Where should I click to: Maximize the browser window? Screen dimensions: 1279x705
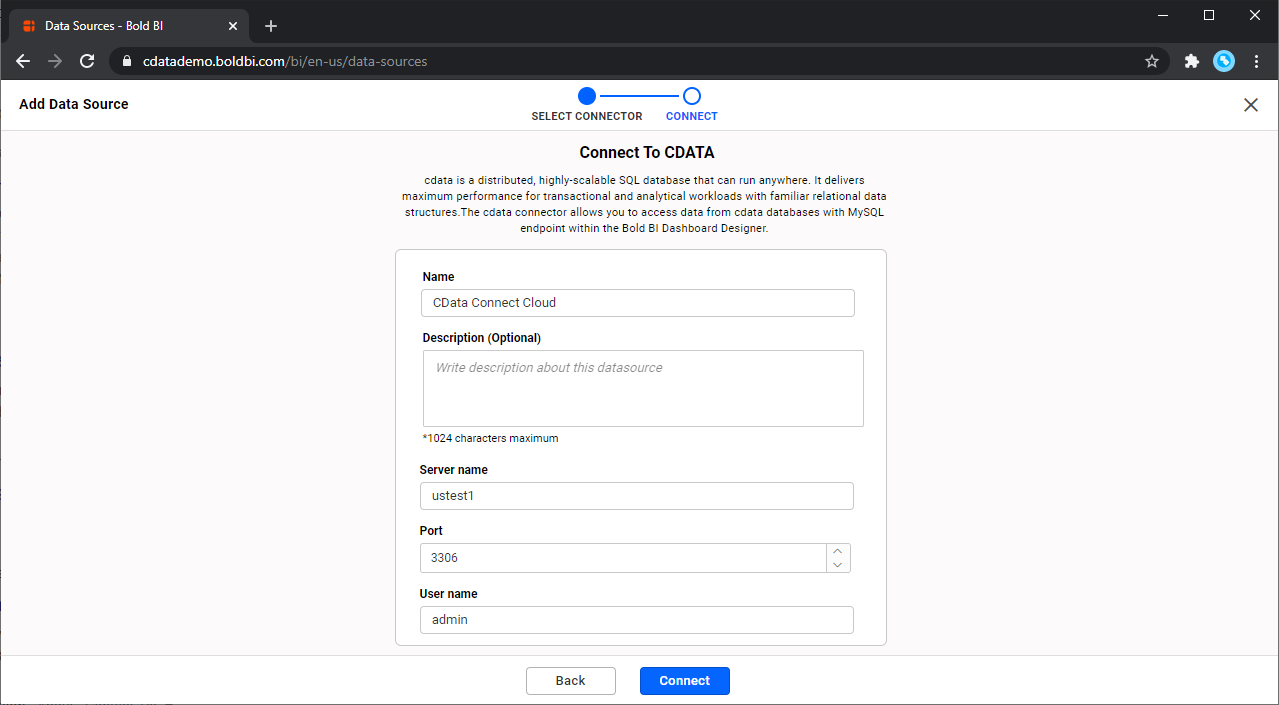pos(1209,15)
